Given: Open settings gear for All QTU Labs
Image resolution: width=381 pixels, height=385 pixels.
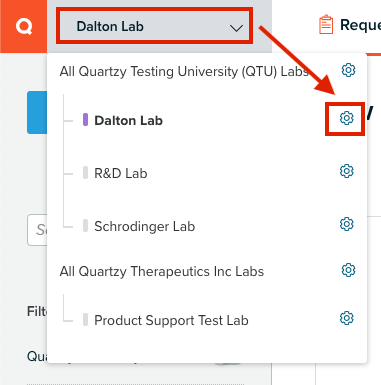Looking at the screenshot, I should point(348,70).
